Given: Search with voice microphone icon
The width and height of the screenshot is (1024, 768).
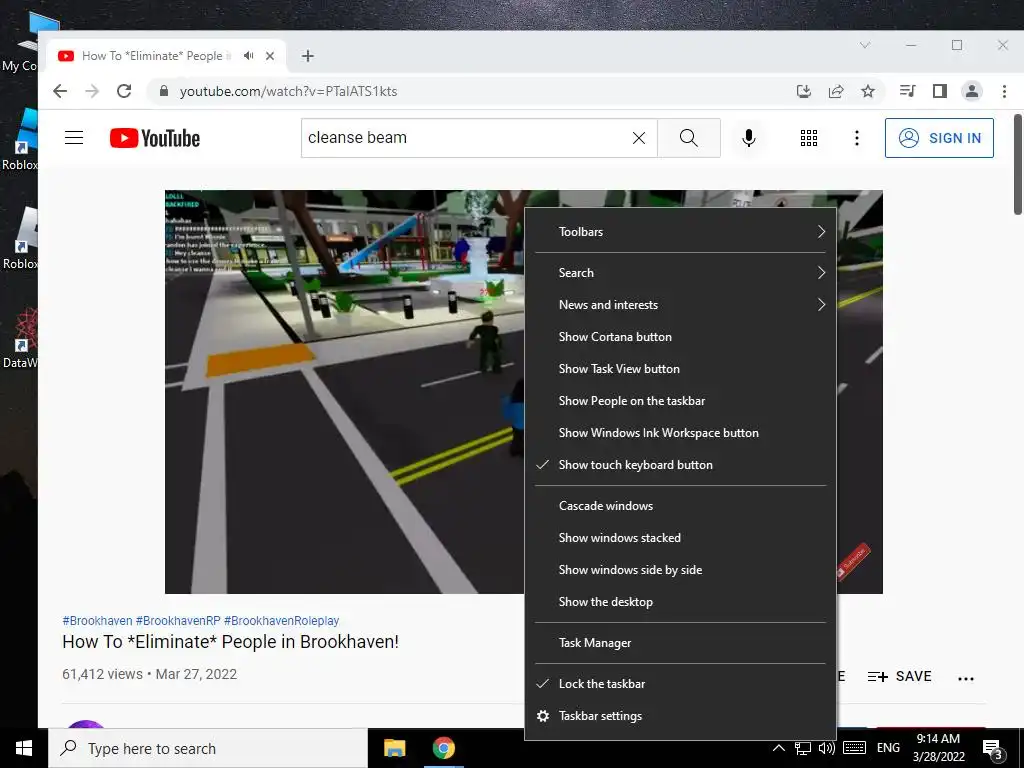Looking at the screenshot, I should [x=749, y=138].
